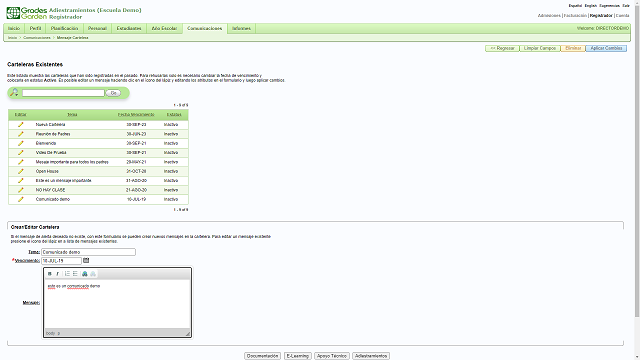Click the Eliminar button

pyautogui.click(x=573, y=48)
